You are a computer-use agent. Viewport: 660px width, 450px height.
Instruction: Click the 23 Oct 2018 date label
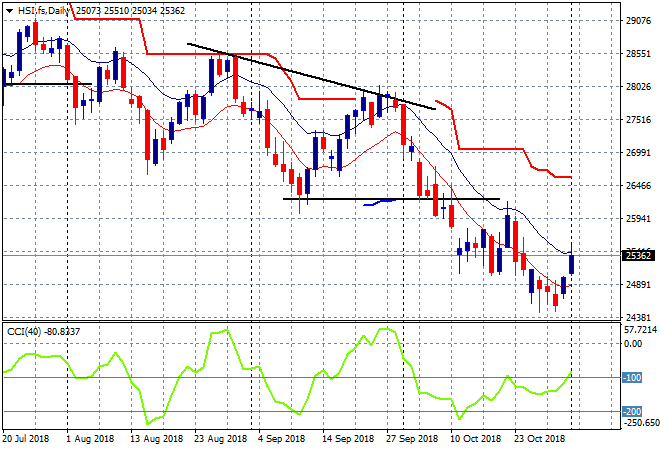tap(540, 439)
